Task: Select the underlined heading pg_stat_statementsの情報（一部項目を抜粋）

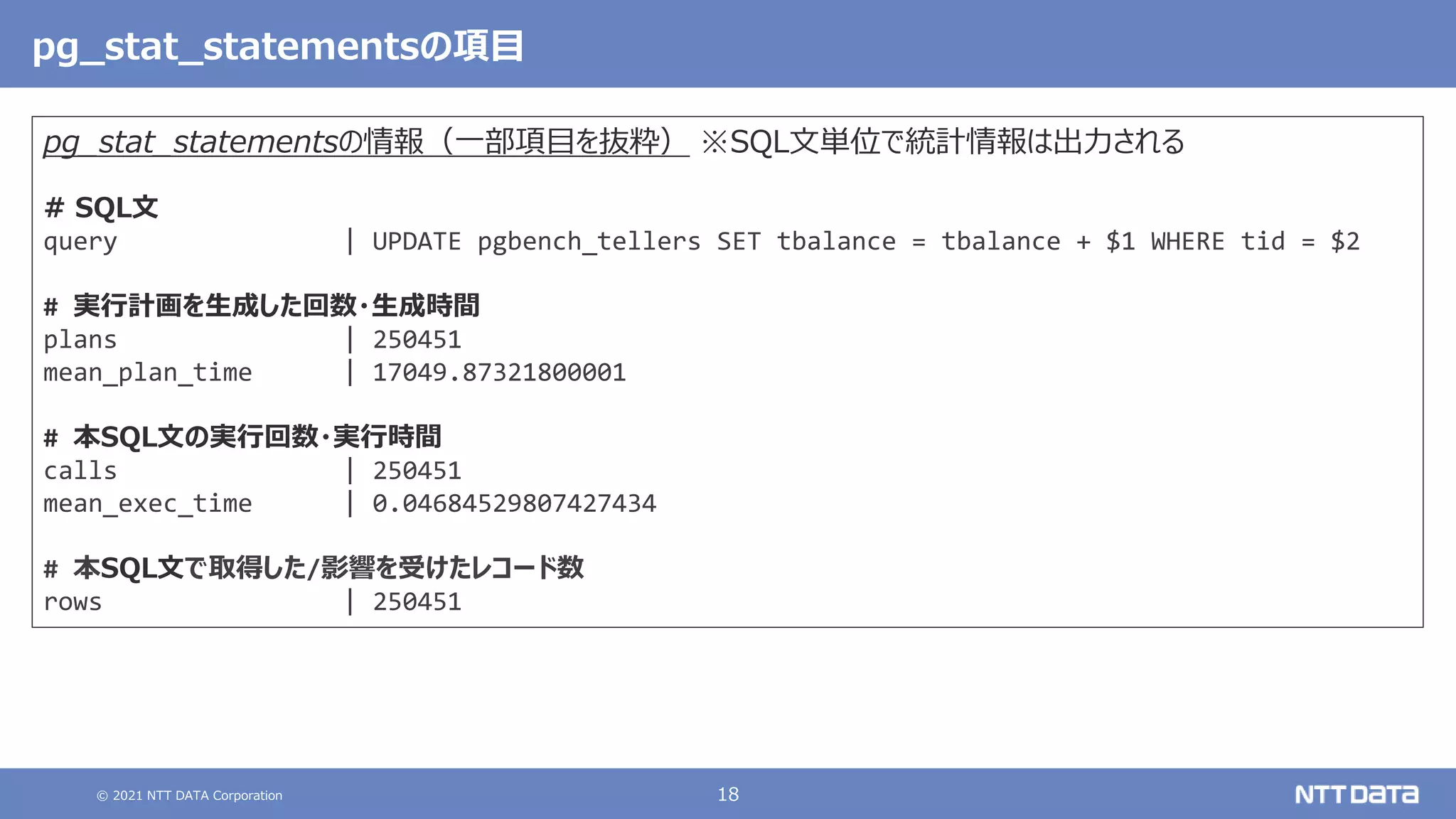Action: [x=366, y=141]
